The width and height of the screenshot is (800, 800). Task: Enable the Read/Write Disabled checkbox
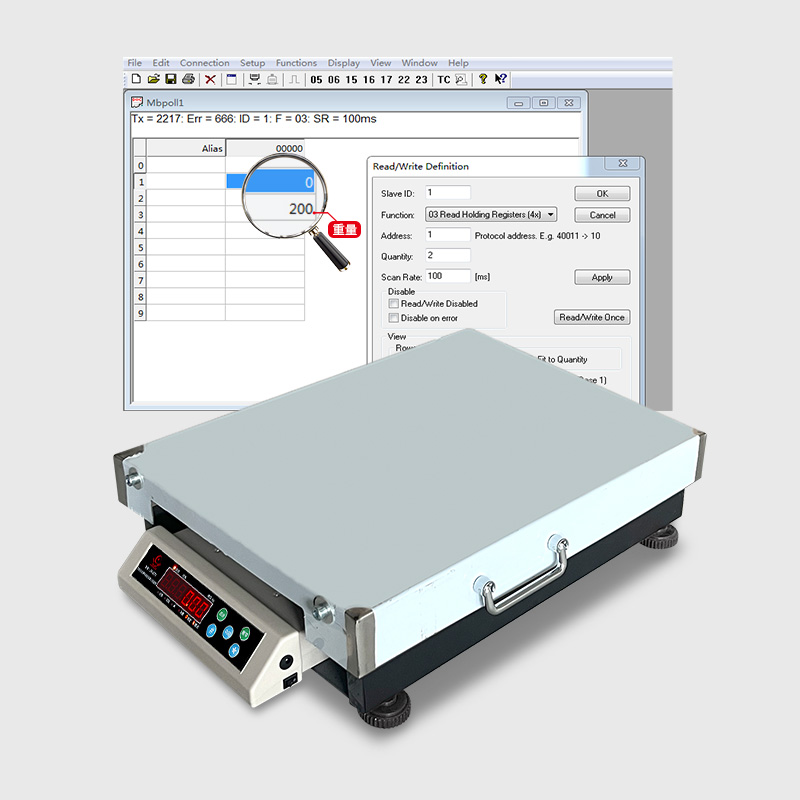pos(393,304)
